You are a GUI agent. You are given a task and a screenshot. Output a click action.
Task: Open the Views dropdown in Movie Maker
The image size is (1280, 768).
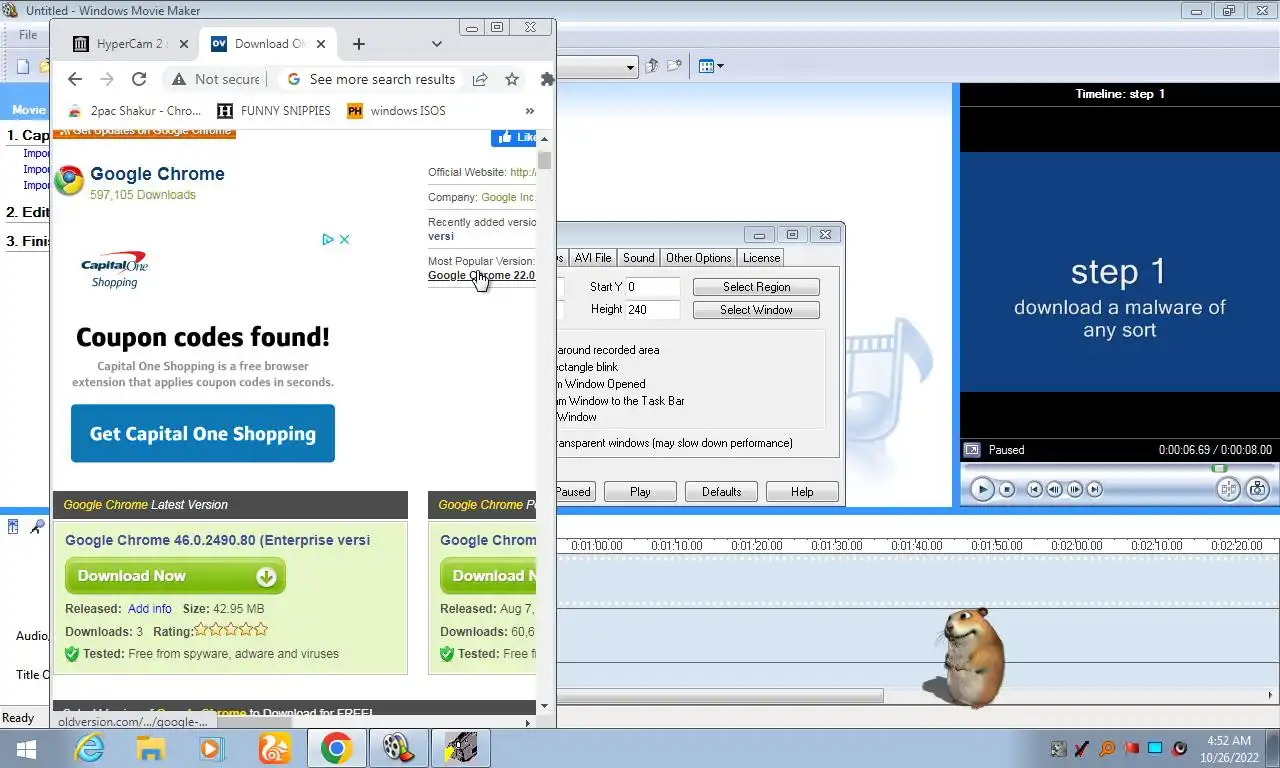coord(711,66)
